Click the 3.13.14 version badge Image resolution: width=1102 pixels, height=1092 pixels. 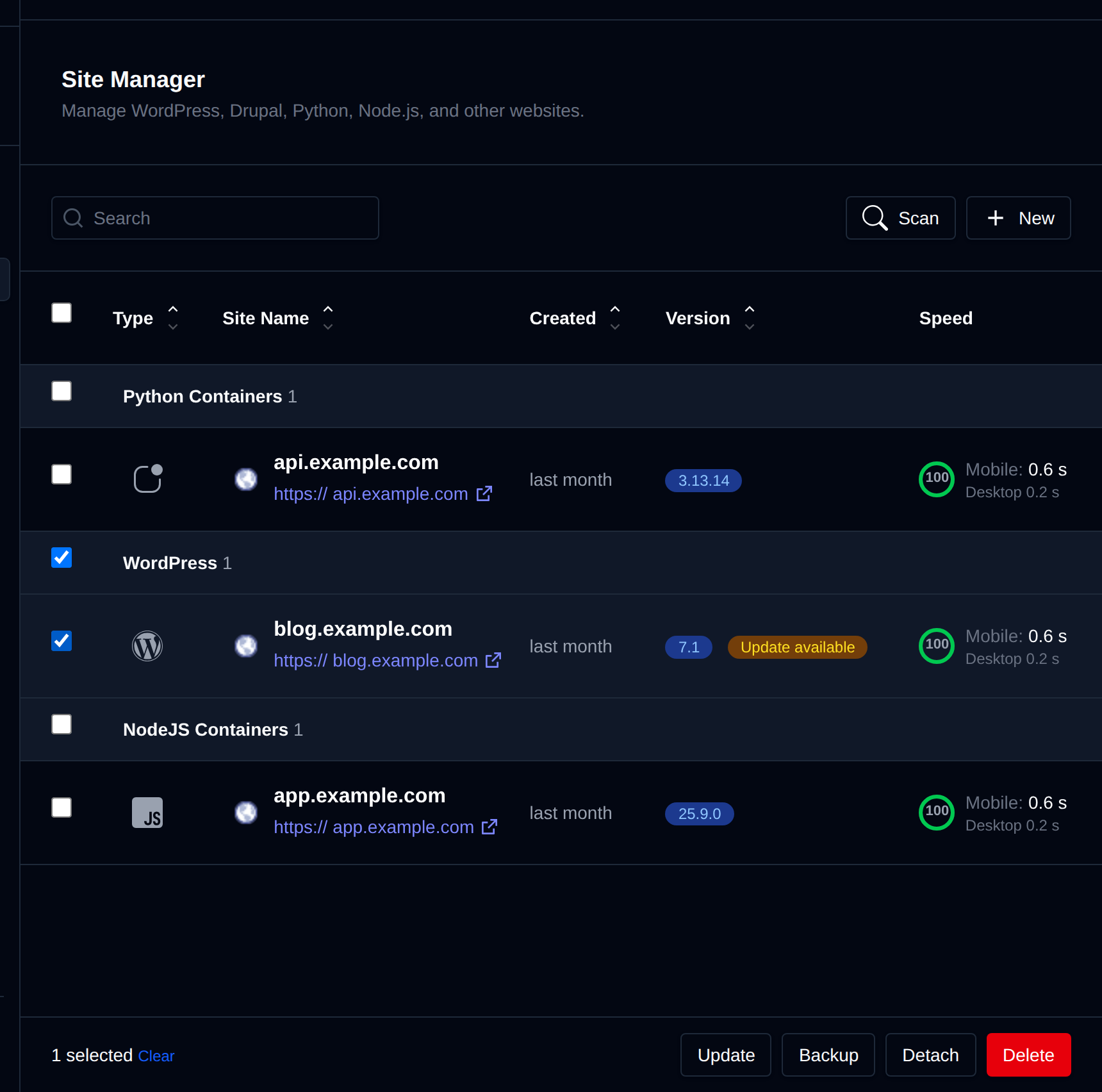click(703, 481)
